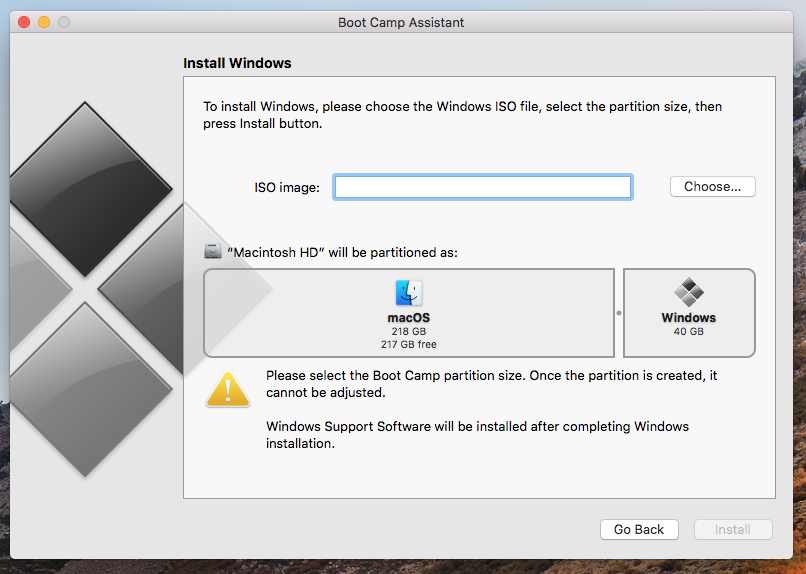This screenshot has height=574, width=806.
Task: Close the Boot Camp Assistant window
Action: tap(24, 22)
